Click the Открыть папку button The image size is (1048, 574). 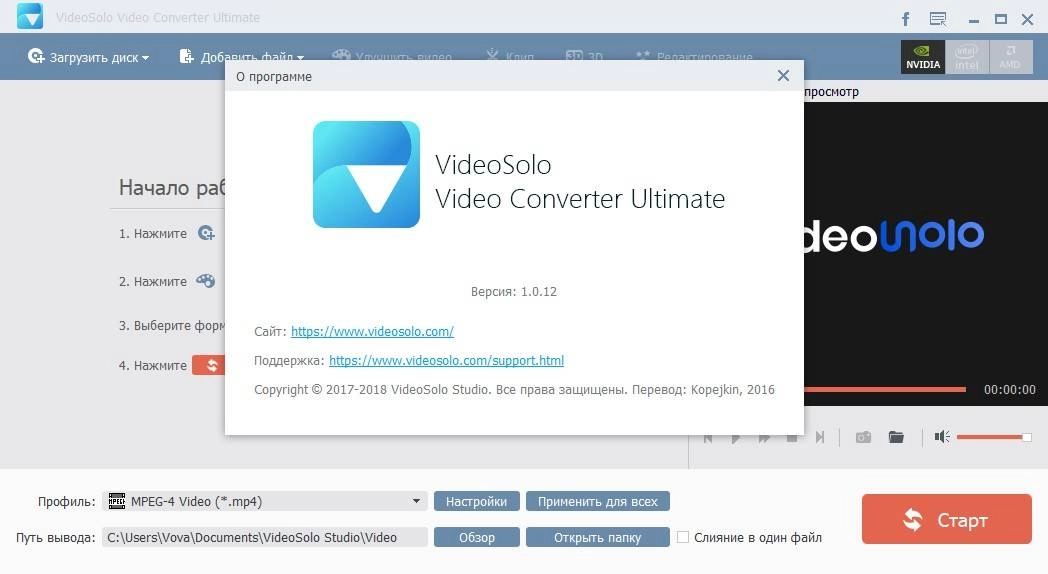click(598, 537)
